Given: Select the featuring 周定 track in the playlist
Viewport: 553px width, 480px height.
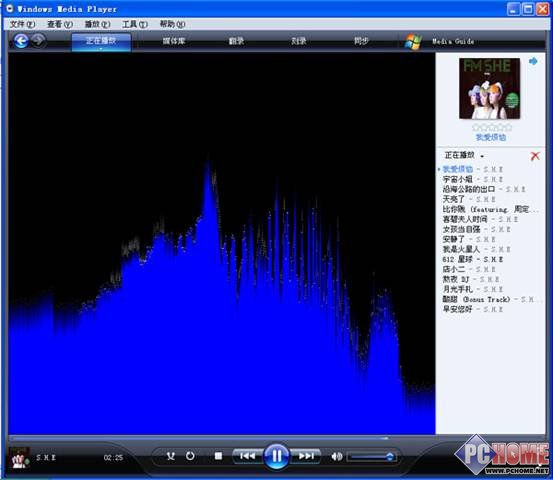Looking at the screenshot, I should [490, 209].
